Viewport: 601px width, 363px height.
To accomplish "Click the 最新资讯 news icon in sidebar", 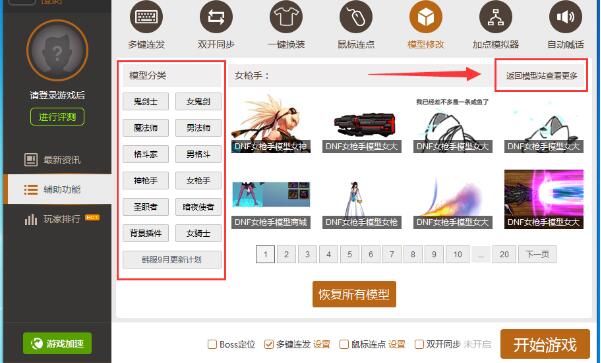I will tap(31, 159).
